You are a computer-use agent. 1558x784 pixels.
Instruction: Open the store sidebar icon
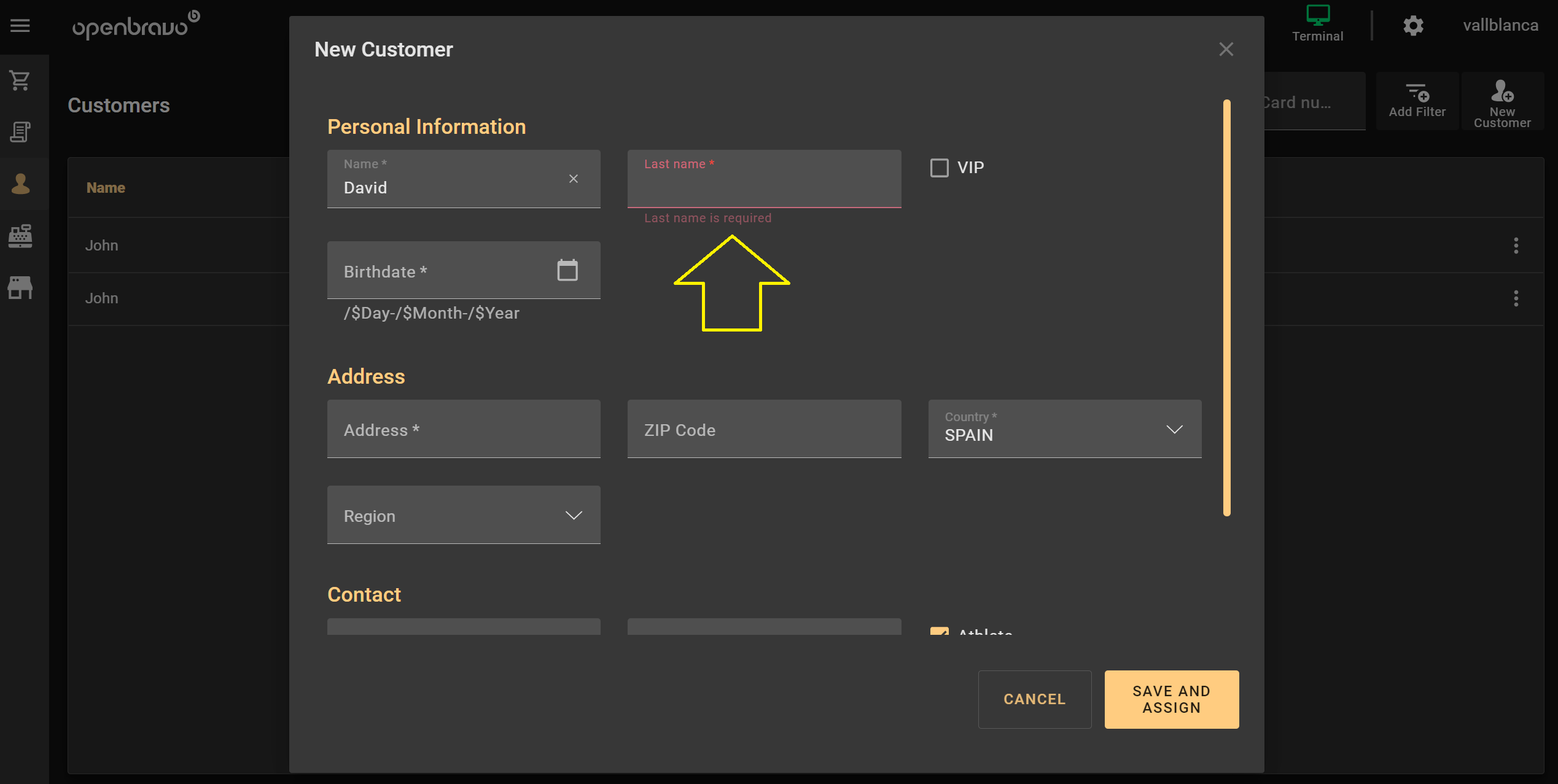tap(20, 287)
